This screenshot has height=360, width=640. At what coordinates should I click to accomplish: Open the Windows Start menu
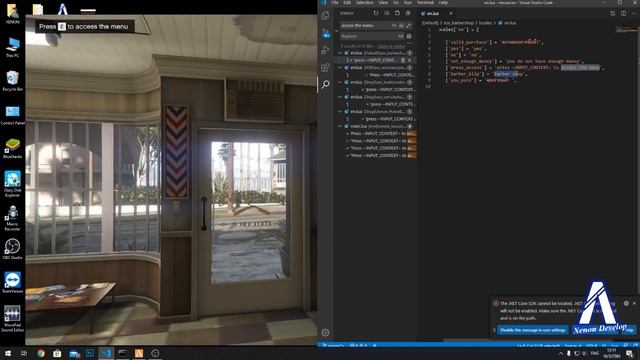[x=8, y=353]
